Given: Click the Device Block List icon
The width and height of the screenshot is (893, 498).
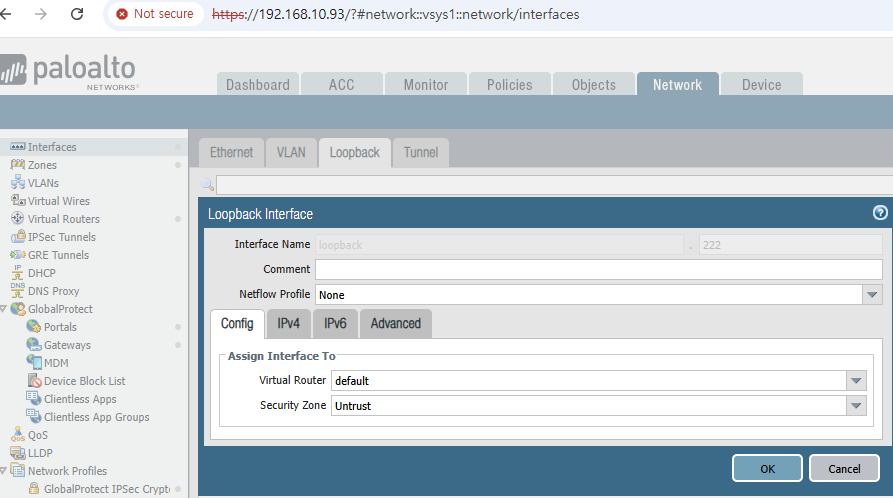Looking at the screenshot, I should pos(35,381).
